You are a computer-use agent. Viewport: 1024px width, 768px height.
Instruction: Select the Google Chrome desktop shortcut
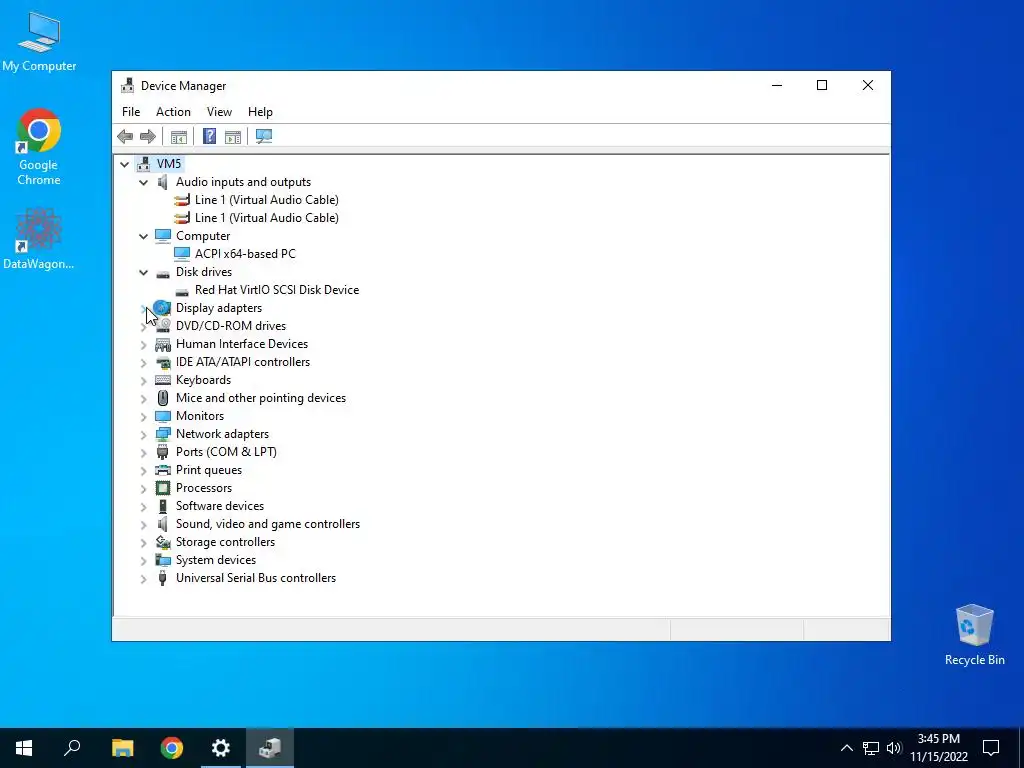tap(39, 147)
